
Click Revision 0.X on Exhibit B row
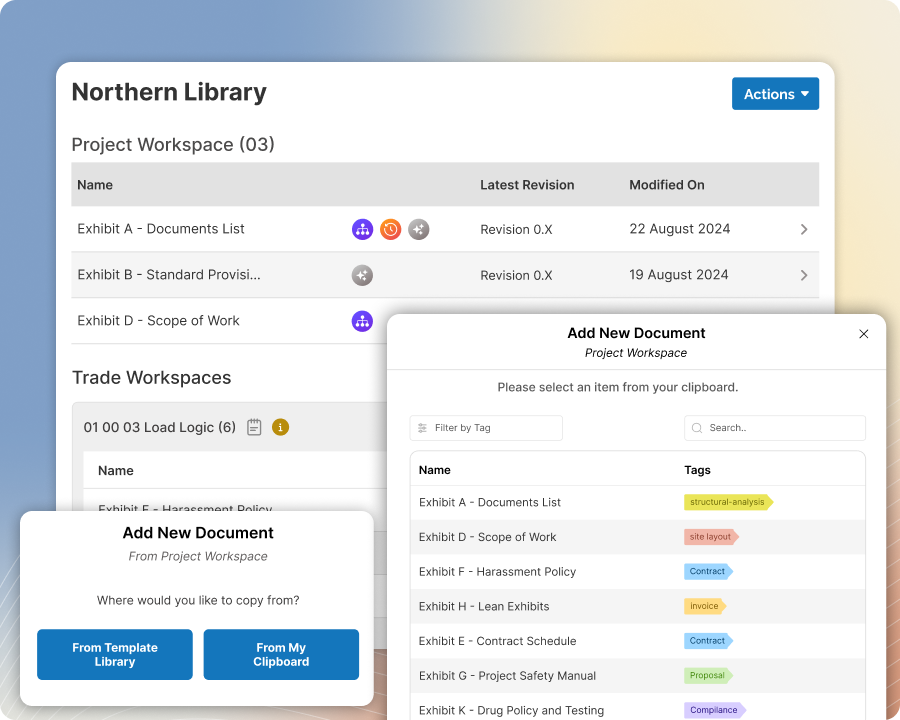pyautogui.click(x=516, y=275)
